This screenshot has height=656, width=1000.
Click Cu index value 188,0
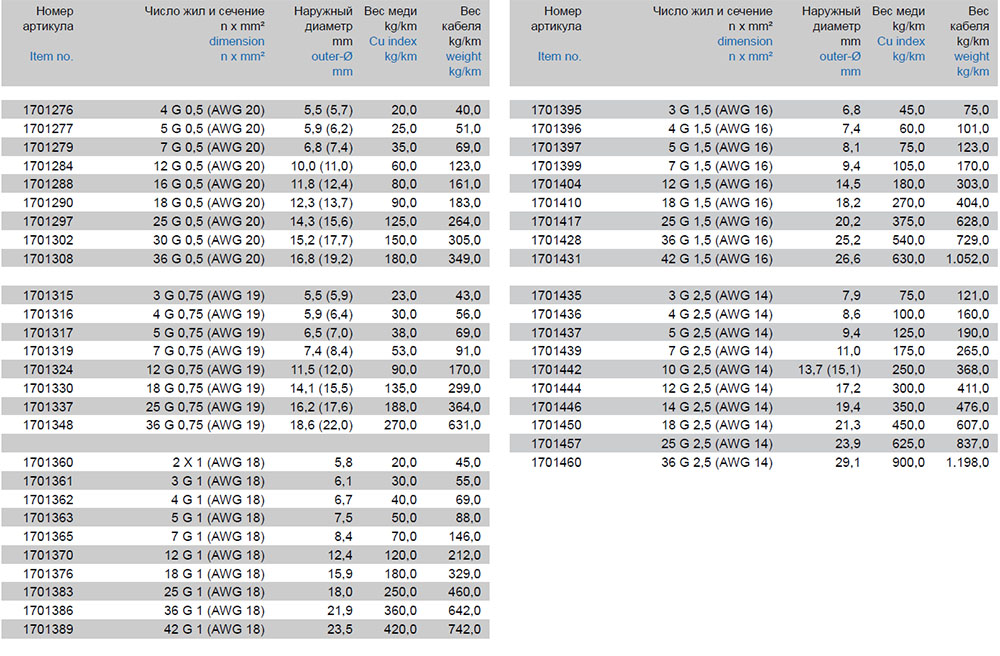click(x=401, y=407)
